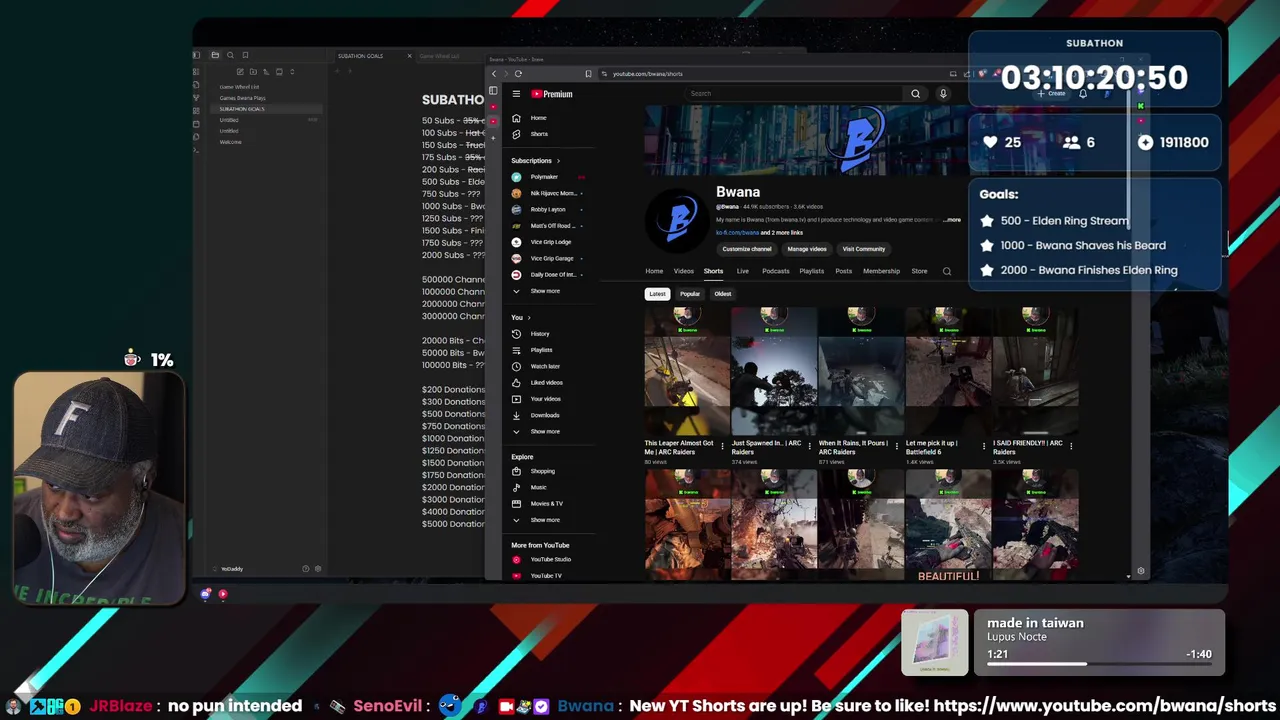Open Obsidian search icon in sidebar header

point(230,55)
